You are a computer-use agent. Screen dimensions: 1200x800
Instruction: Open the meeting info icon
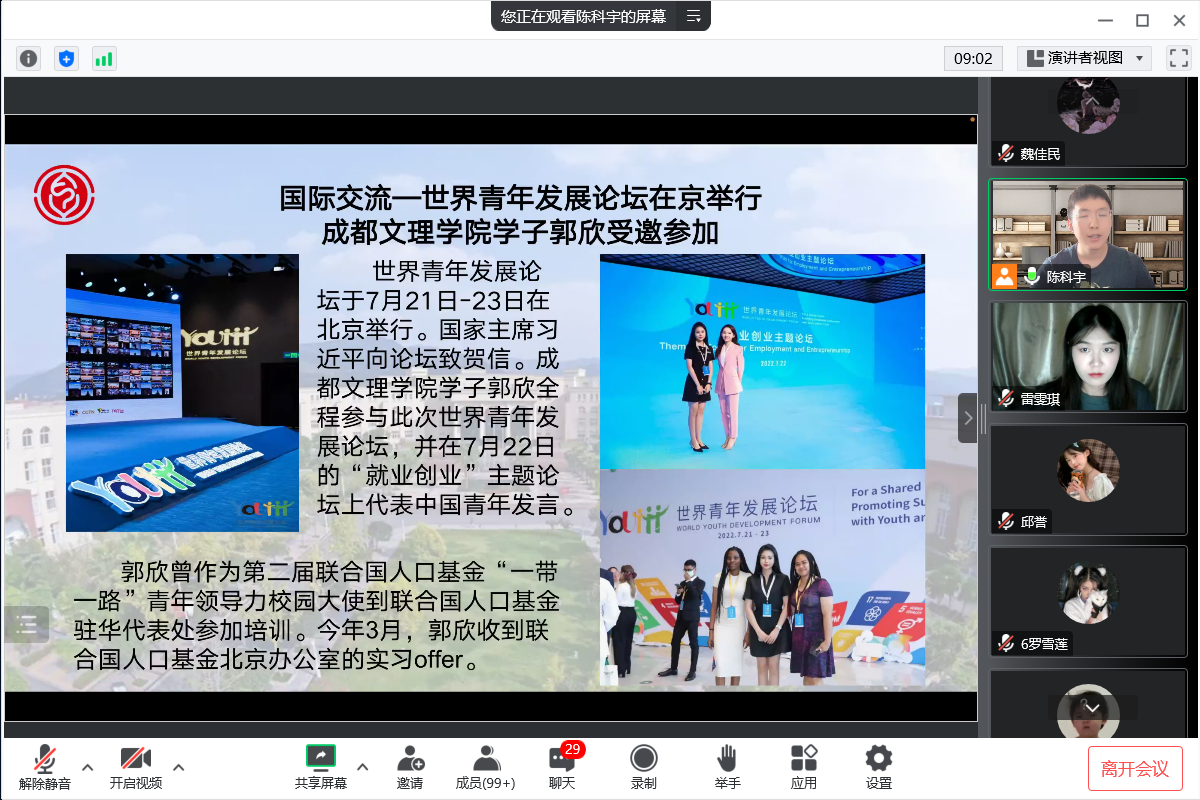tap(29, 59)
